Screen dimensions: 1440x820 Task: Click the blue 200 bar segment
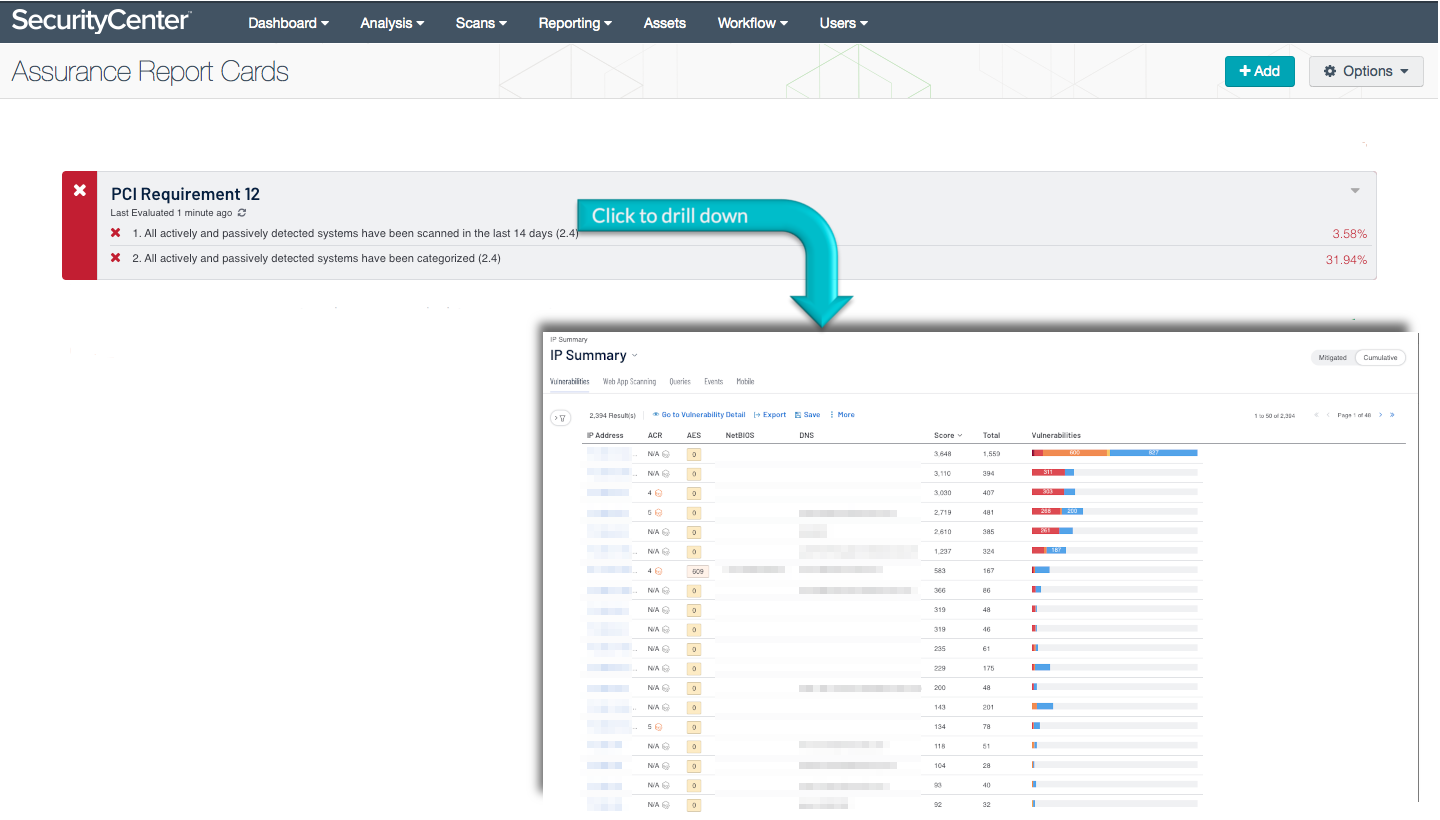pos(1072,511)
